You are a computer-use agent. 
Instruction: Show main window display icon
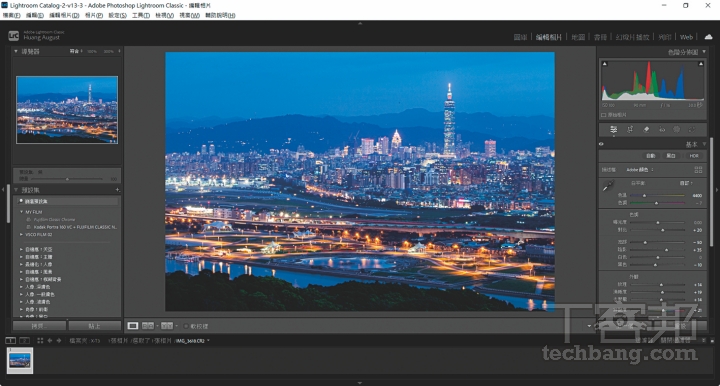[x=10, y=341]
